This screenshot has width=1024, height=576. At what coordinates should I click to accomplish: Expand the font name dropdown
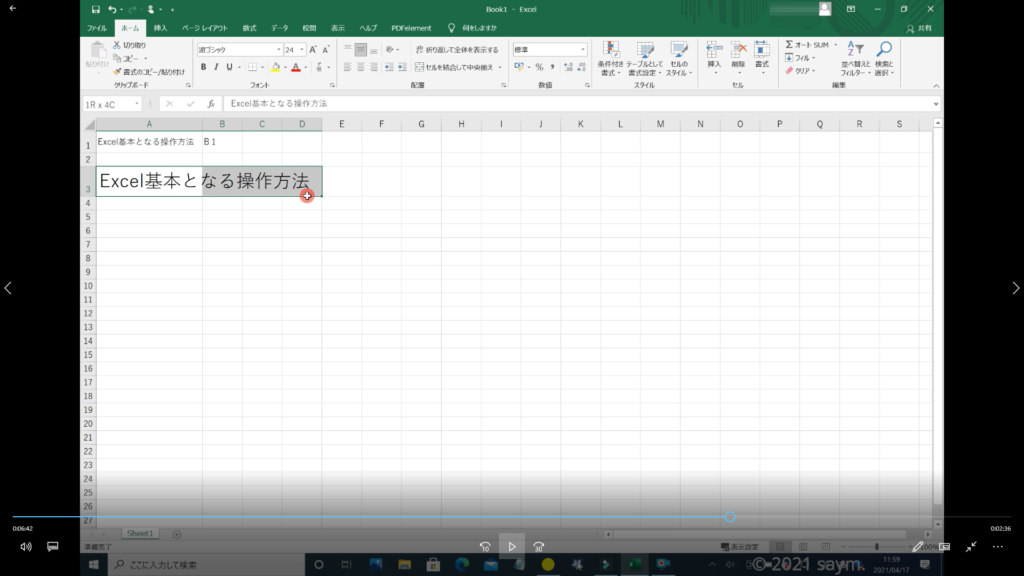[278, 49]
